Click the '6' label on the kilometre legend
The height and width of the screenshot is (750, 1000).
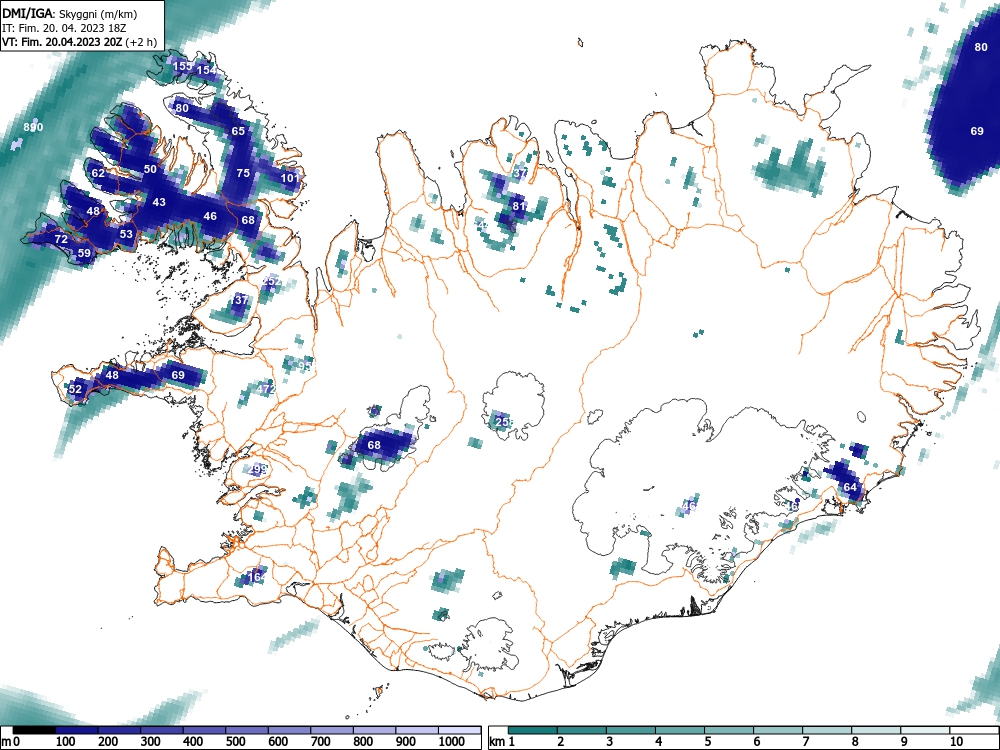click(756, 742)
